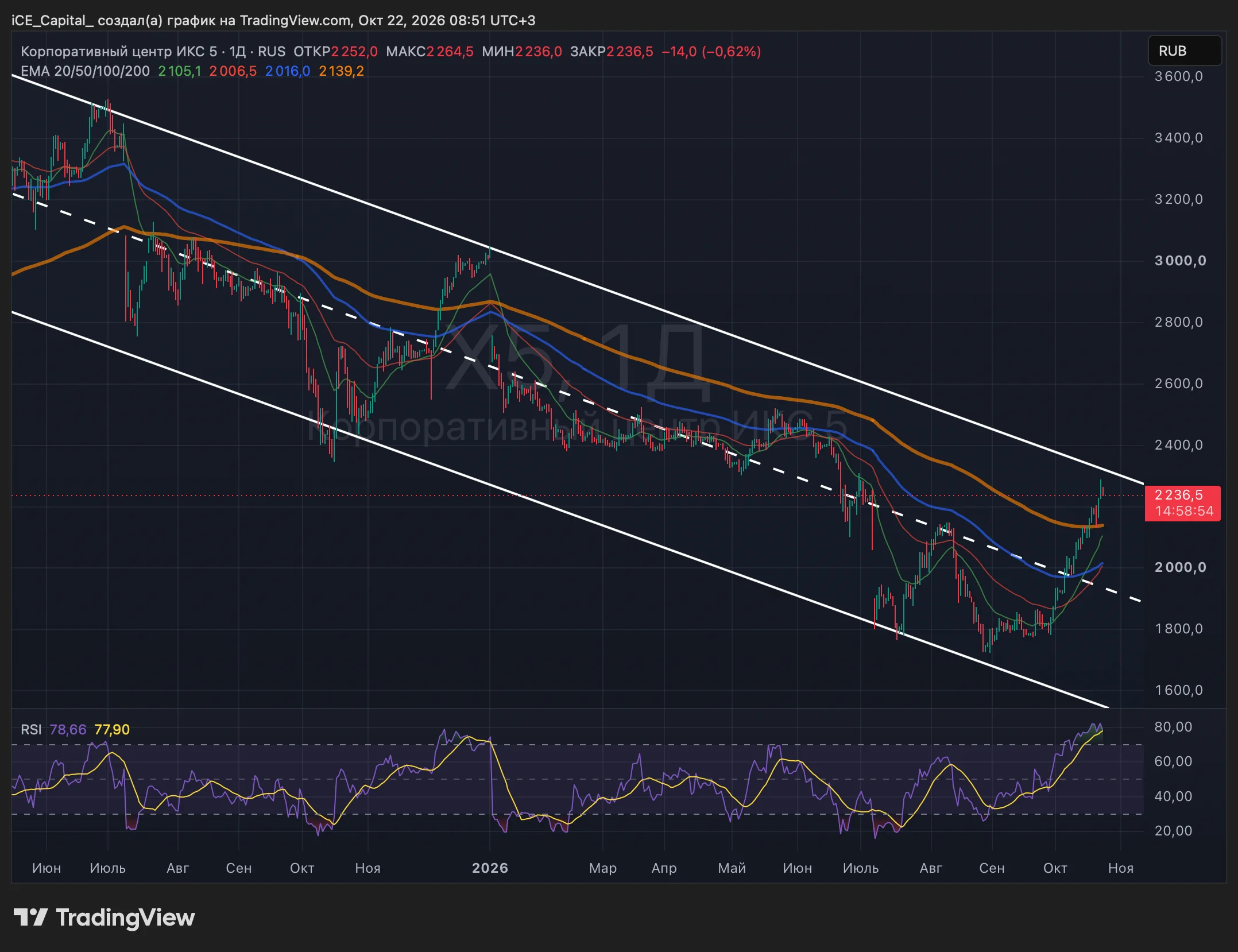Select the EMA 20/50/100/200 indicator legend
This screenshot has width=1238, height=952.
[85, 71]
